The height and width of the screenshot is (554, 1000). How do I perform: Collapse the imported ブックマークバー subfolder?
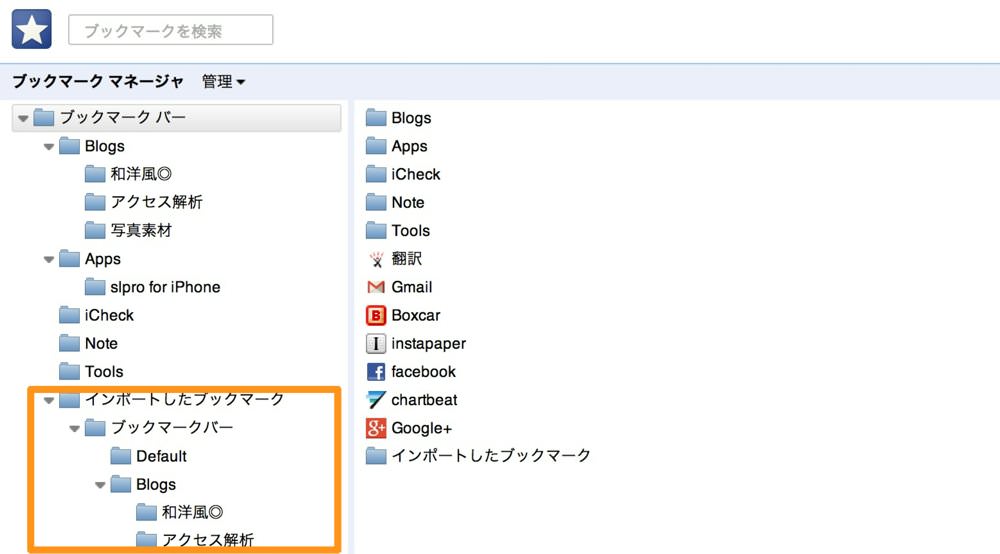pos(75,428)
